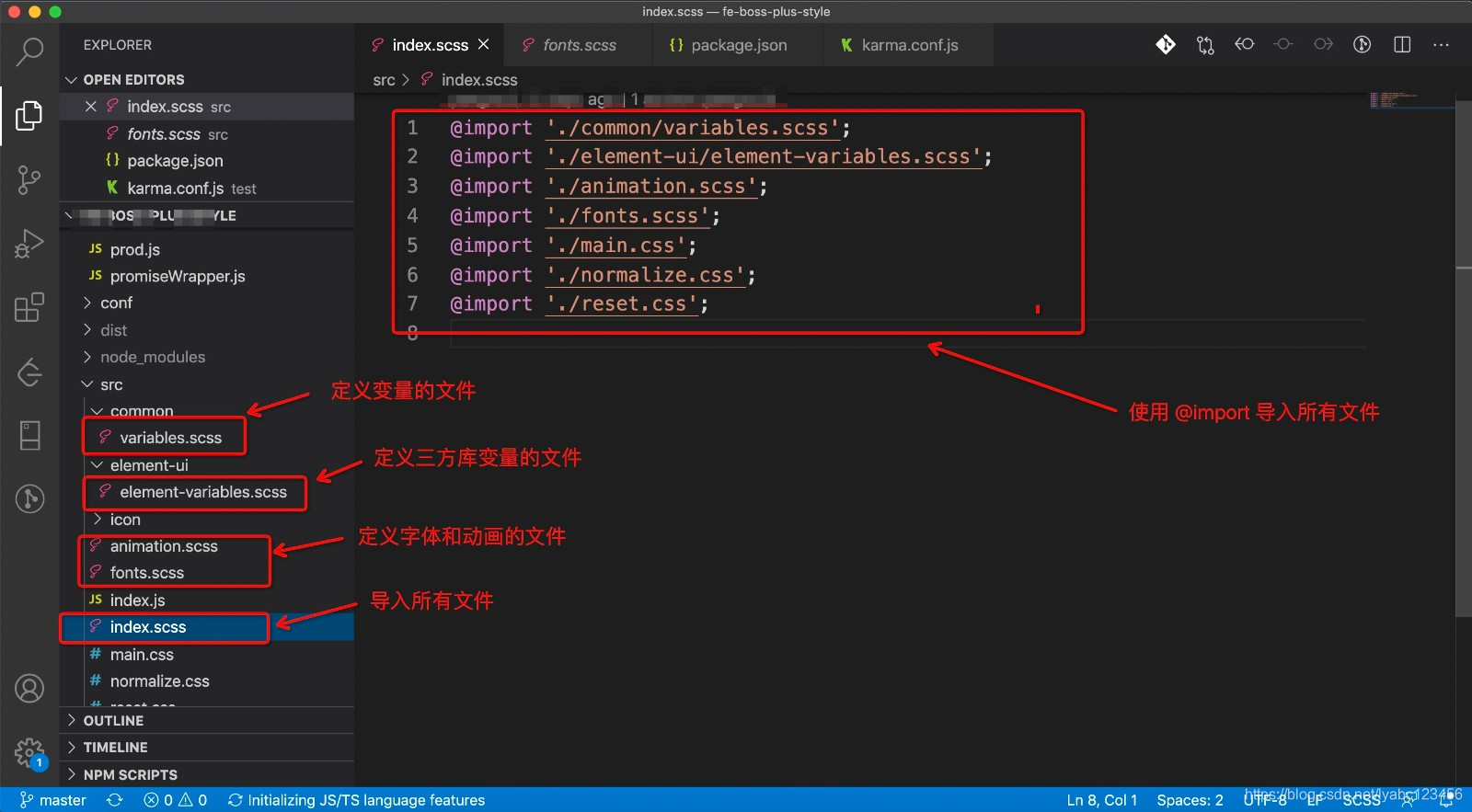The width and height of the screenshot is (1472, 812).
Task: Open promiseWrapper.js in file tree
Action: (x=207, y=276)
